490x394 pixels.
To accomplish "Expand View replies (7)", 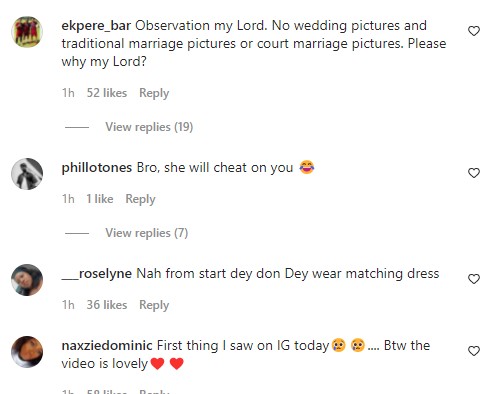I will tap(147, 233).
